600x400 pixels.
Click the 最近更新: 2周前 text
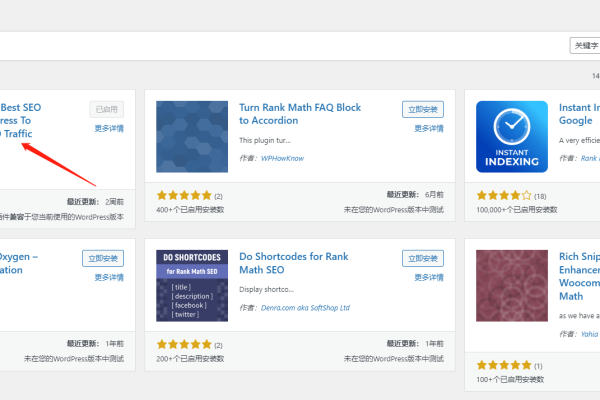click(x=95, y=202)
